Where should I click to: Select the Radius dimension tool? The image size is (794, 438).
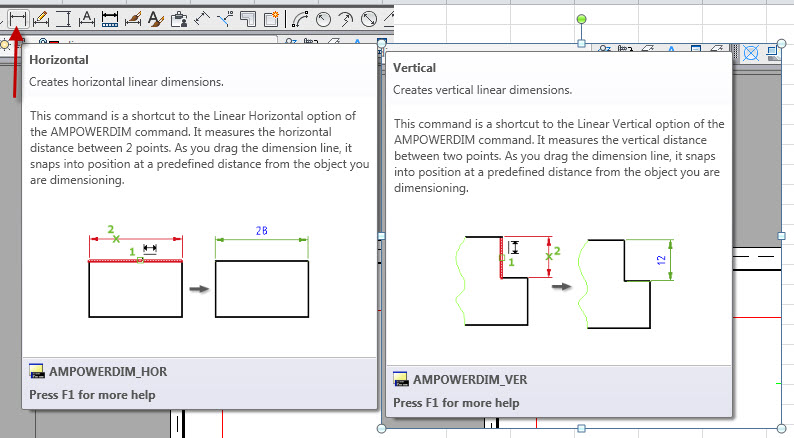(323, 19)
